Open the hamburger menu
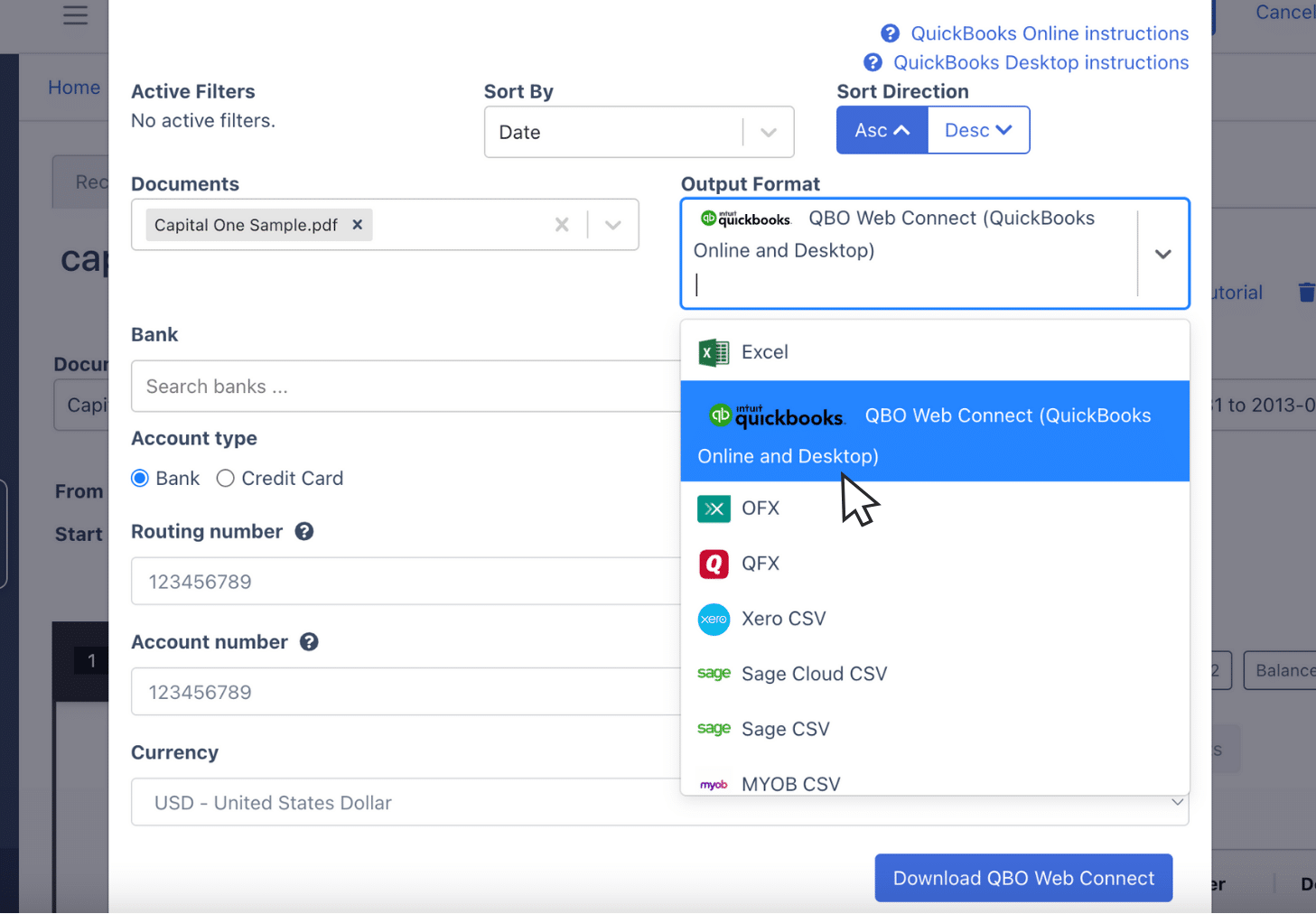 point(74,14)
